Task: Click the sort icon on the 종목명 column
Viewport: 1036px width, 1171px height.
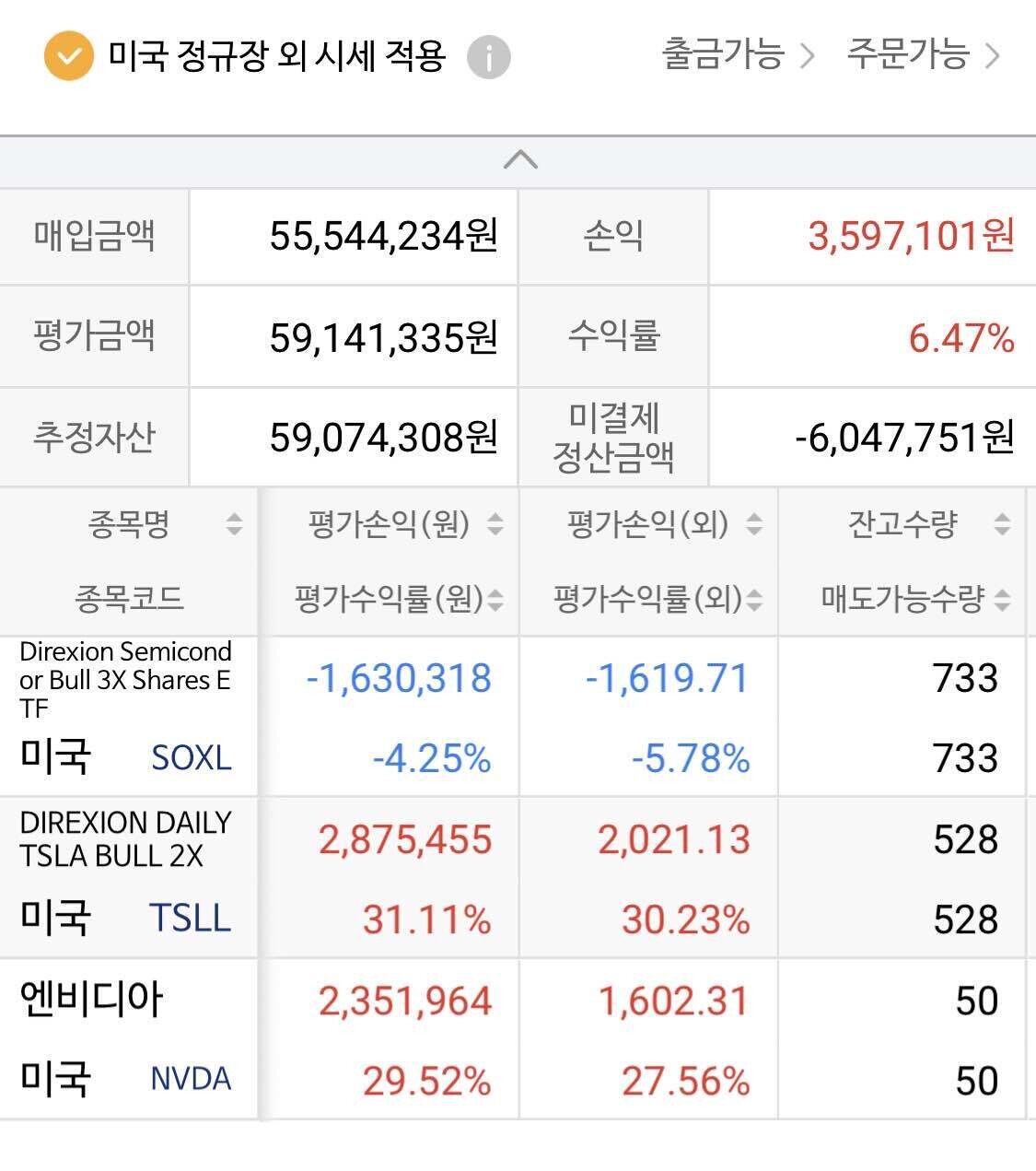Action: (x=234, y=525)
